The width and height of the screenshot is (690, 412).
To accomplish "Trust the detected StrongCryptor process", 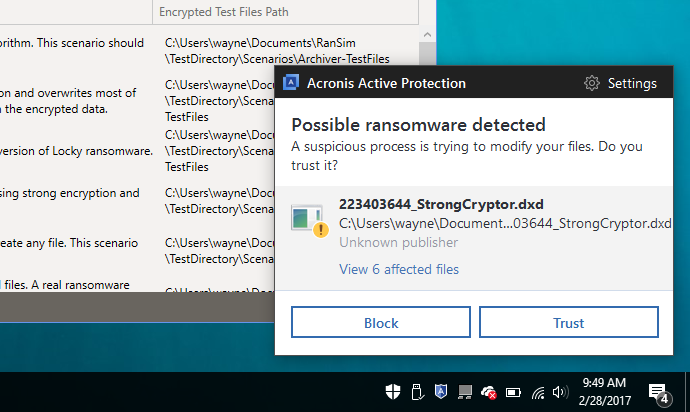I will point(568,323).
